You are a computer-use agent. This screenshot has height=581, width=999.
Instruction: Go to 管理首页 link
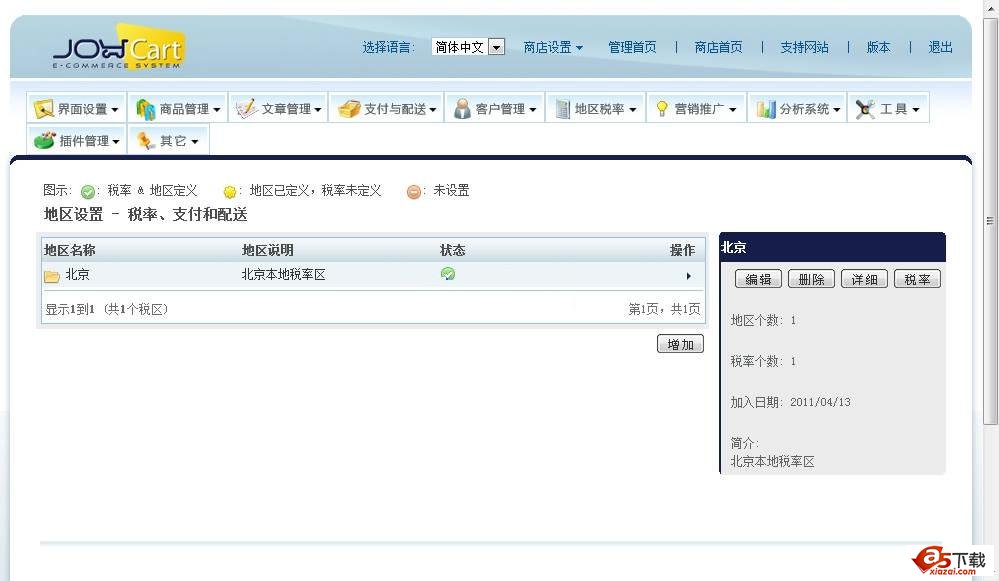[632, 47]
